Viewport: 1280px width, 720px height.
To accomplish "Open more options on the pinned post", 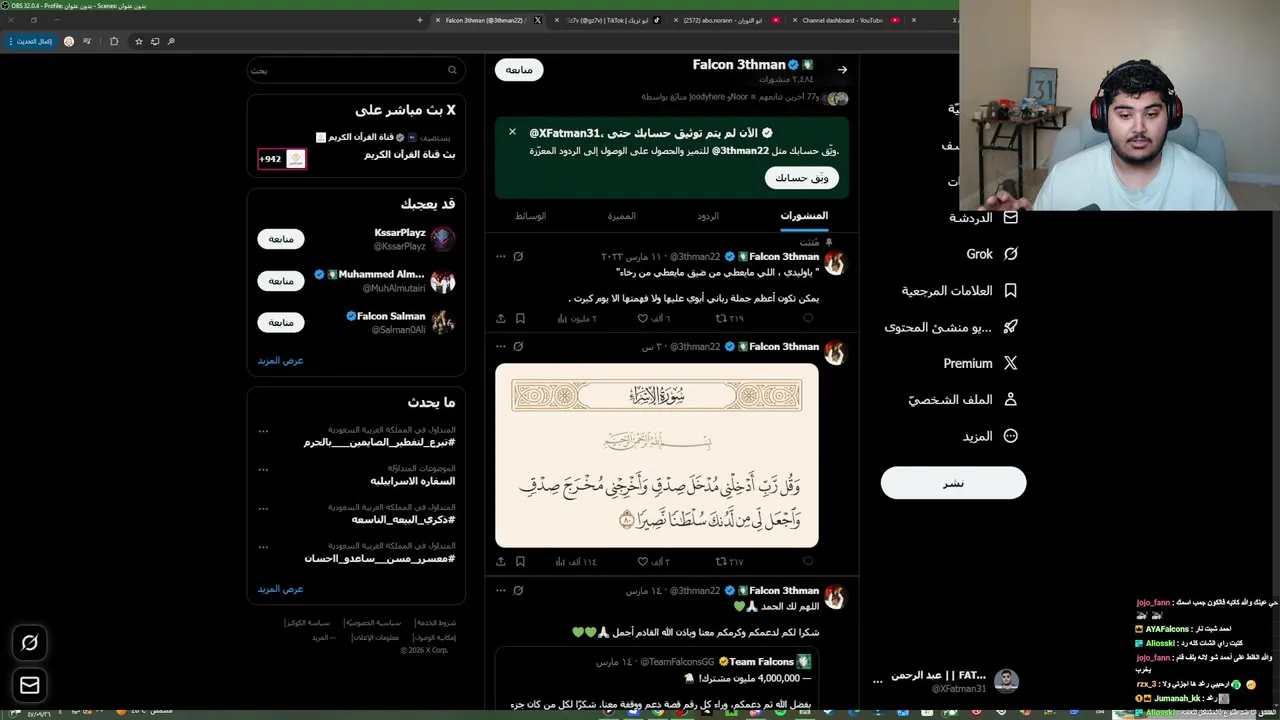I will coord(501,257).
